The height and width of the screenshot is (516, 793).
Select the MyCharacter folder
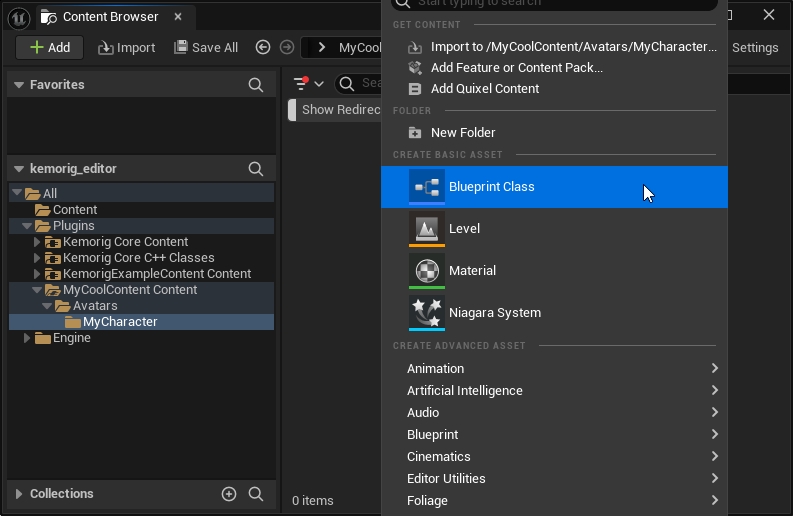(119, 322)
